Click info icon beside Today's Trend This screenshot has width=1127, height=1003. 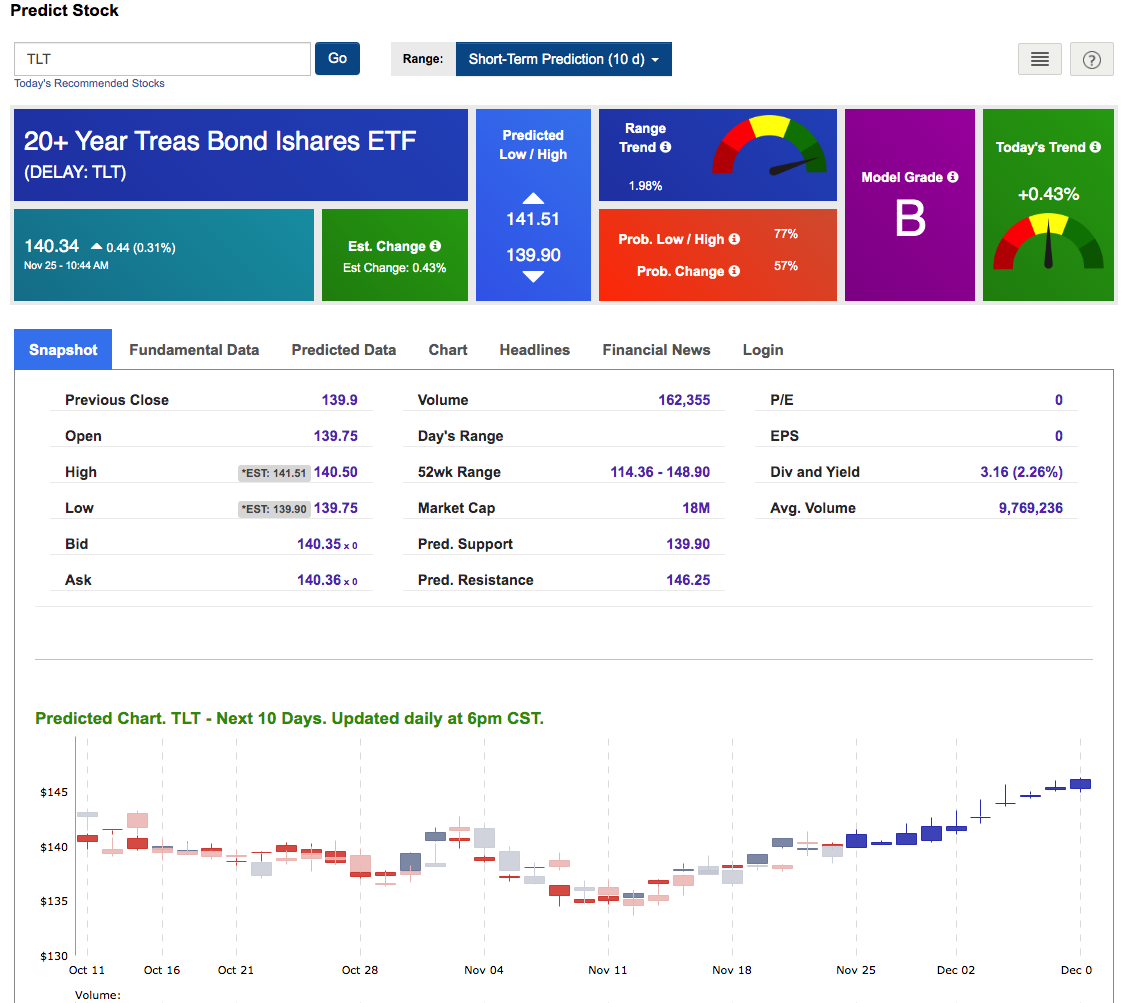click(x=1095, y=147)
